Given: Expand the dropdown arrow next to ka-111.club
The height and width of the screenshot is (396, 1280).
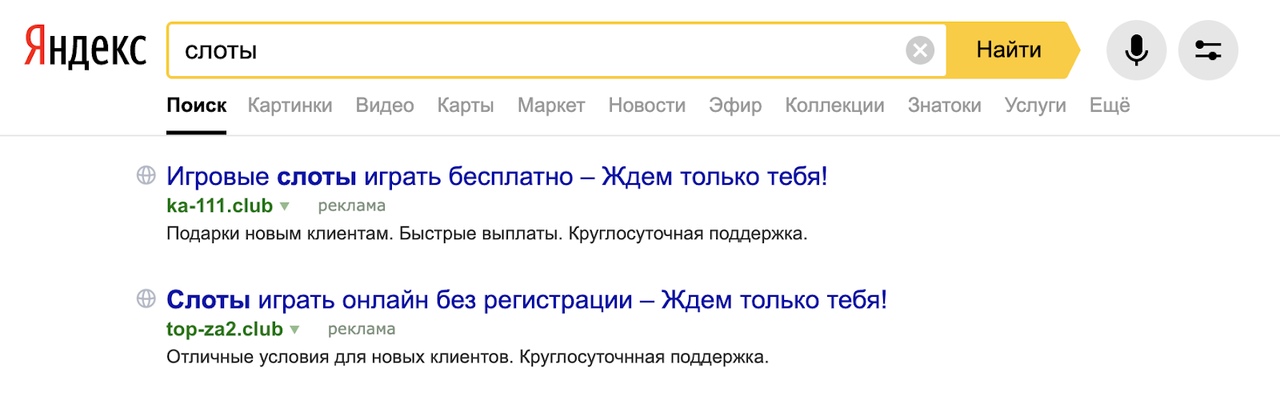Looking at the screenshot, I should 284,206.
